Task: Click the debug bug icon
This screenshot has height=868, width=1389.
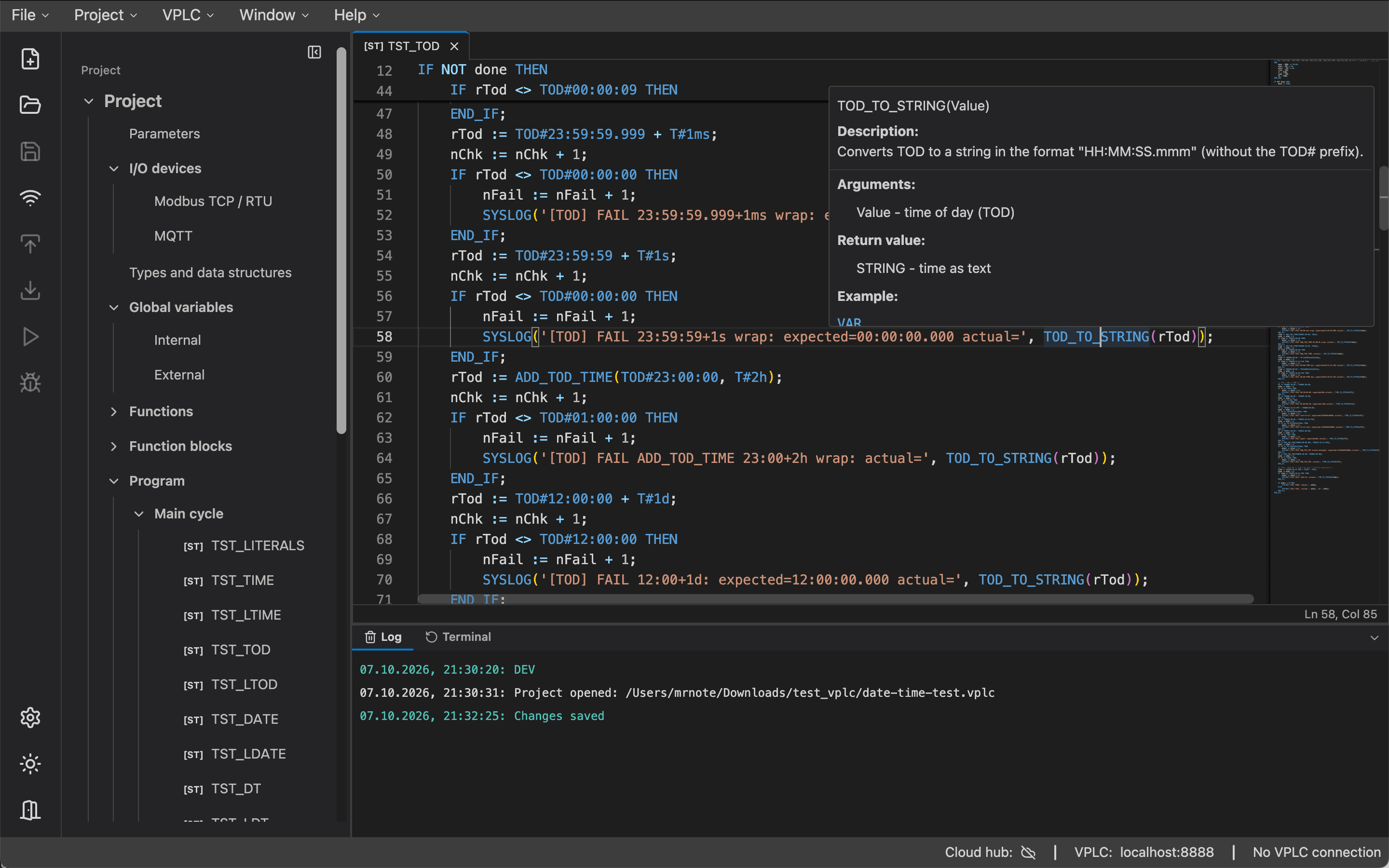Action: (30, 383)
